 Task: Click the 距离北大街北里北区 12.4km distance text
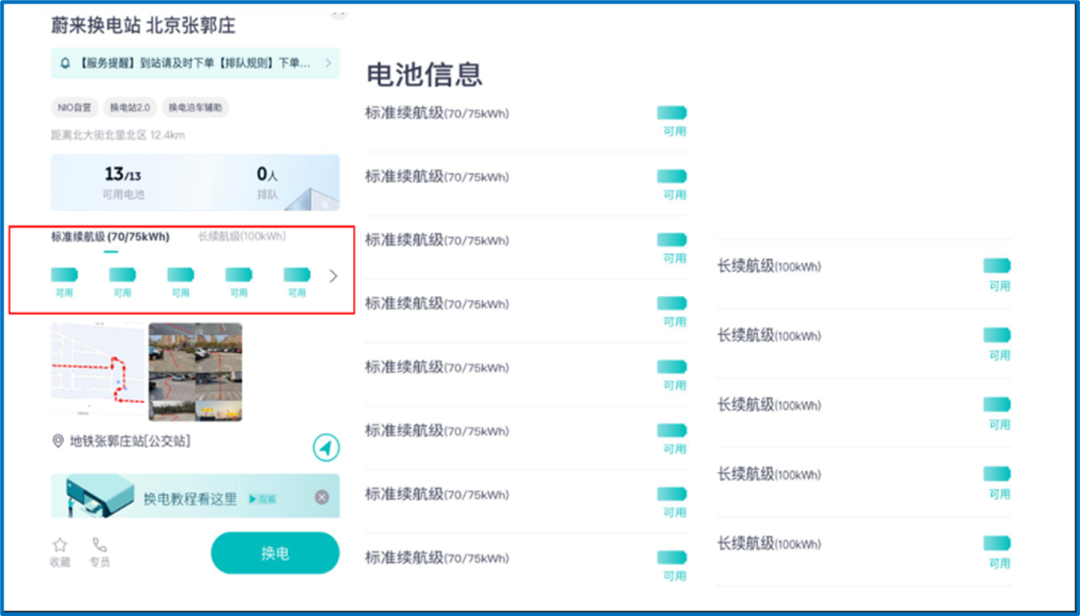[x=118, y=135]
